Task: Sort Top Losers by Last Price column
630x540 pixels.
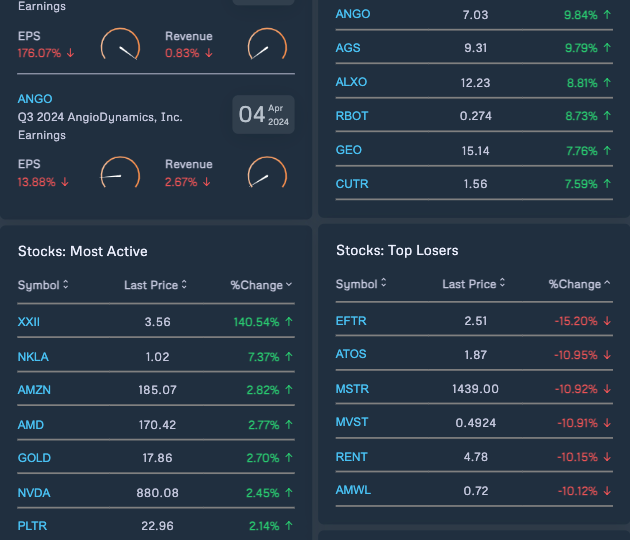Action: (474, 284)
